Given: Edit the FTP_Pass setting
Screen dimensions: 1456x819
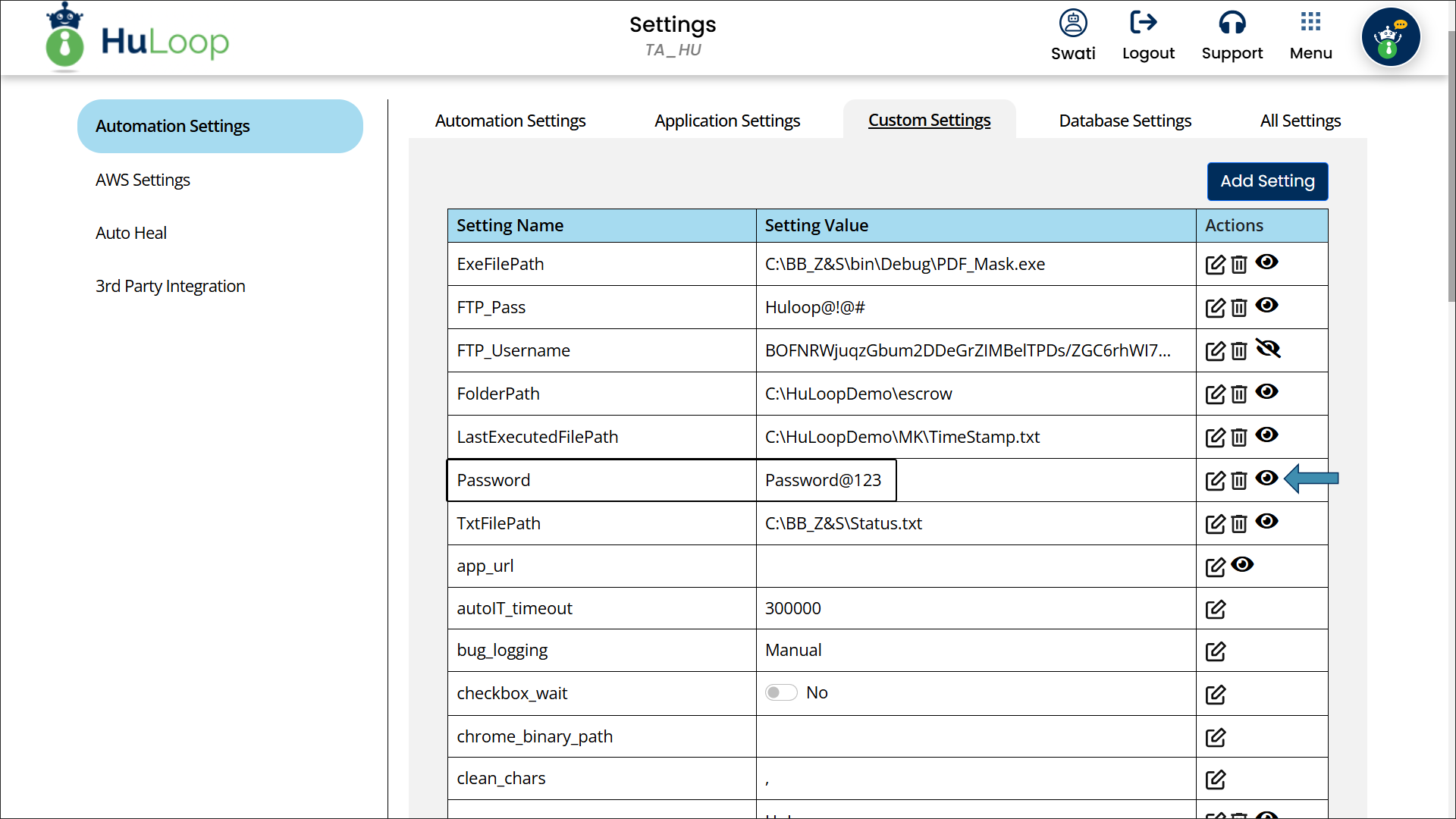Looking at the screenshot, I should pyautogui.click(x=1215, y=308).
